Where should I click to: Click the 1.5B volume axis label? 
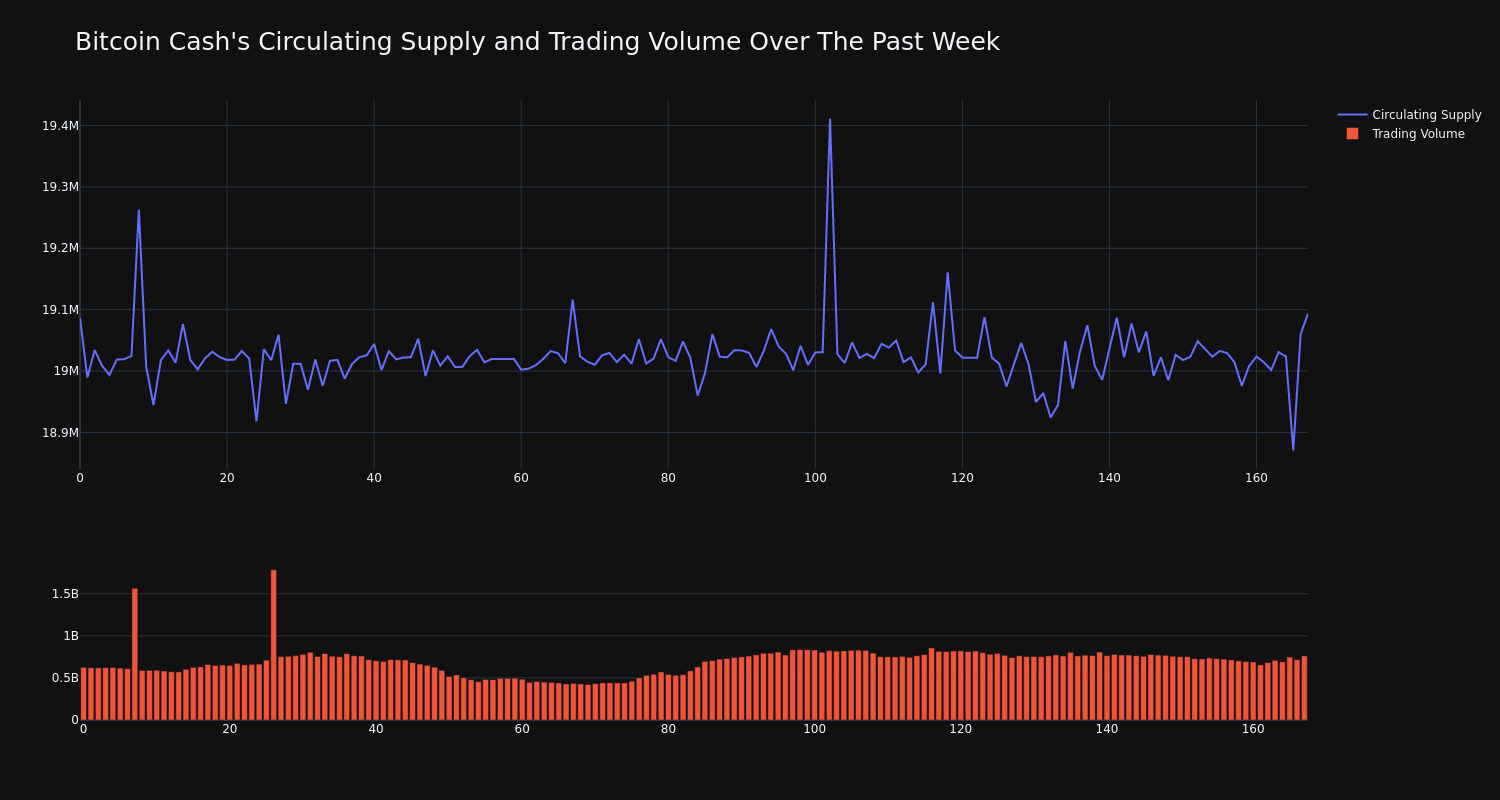click(65, 594)
